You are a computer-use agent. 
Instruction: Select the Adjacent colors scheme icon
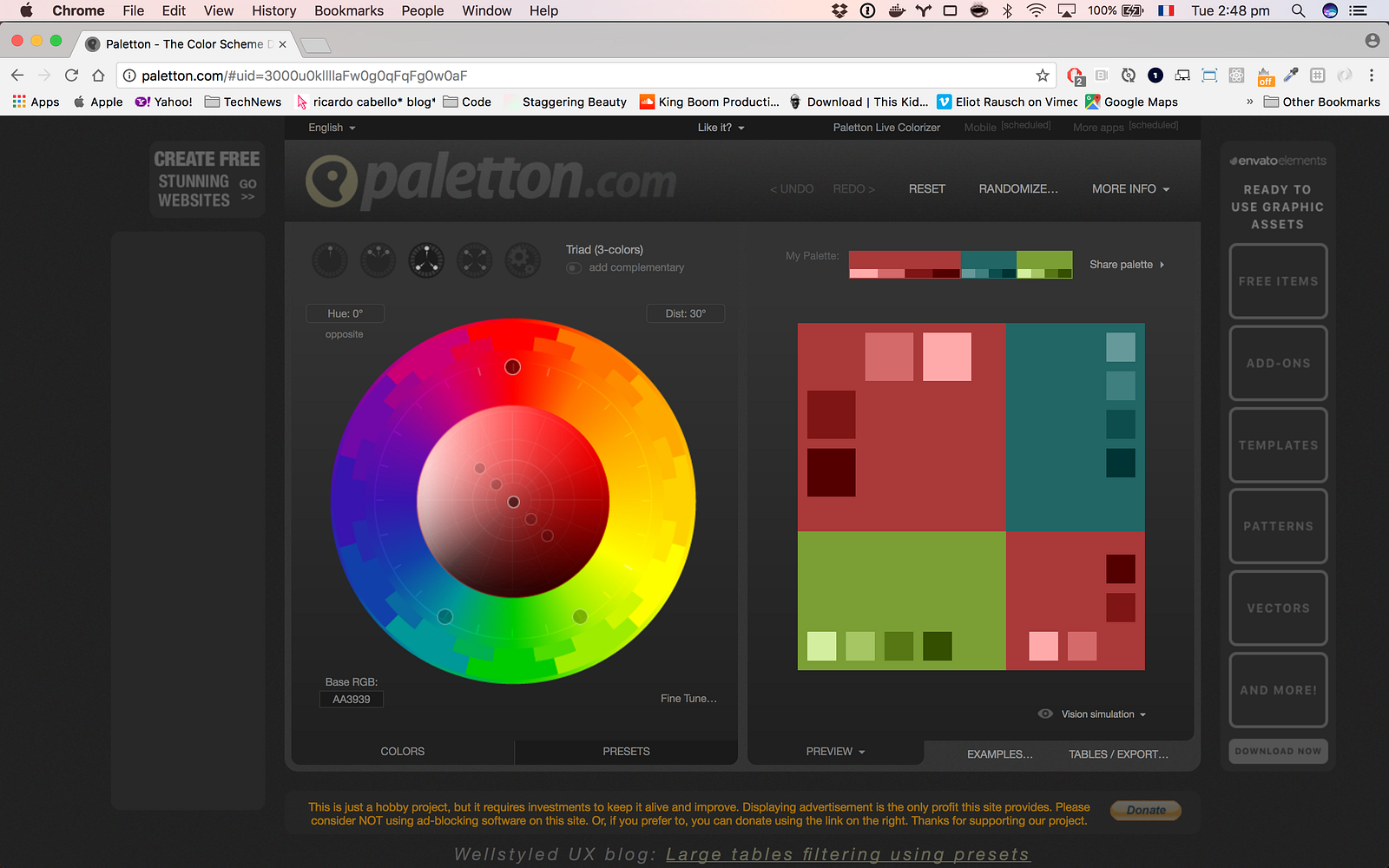tap(378, 260)
